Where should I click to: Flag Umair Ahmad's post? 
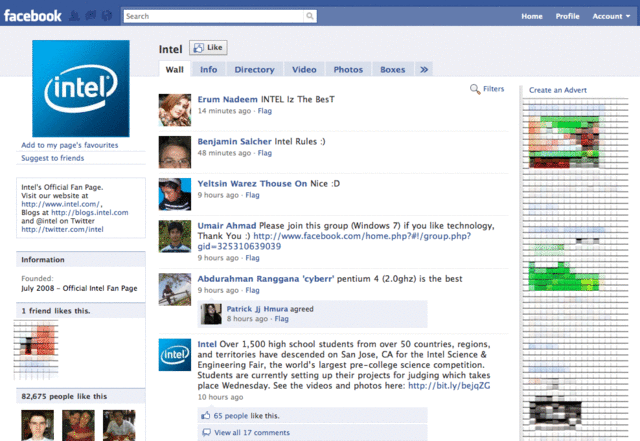coord(252,258)
